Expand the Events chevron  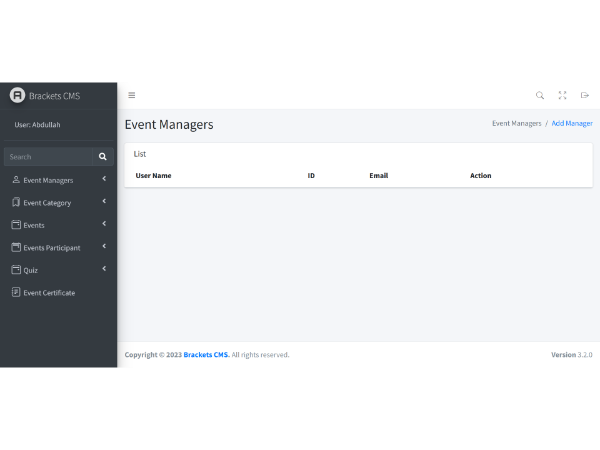(104, 224)
